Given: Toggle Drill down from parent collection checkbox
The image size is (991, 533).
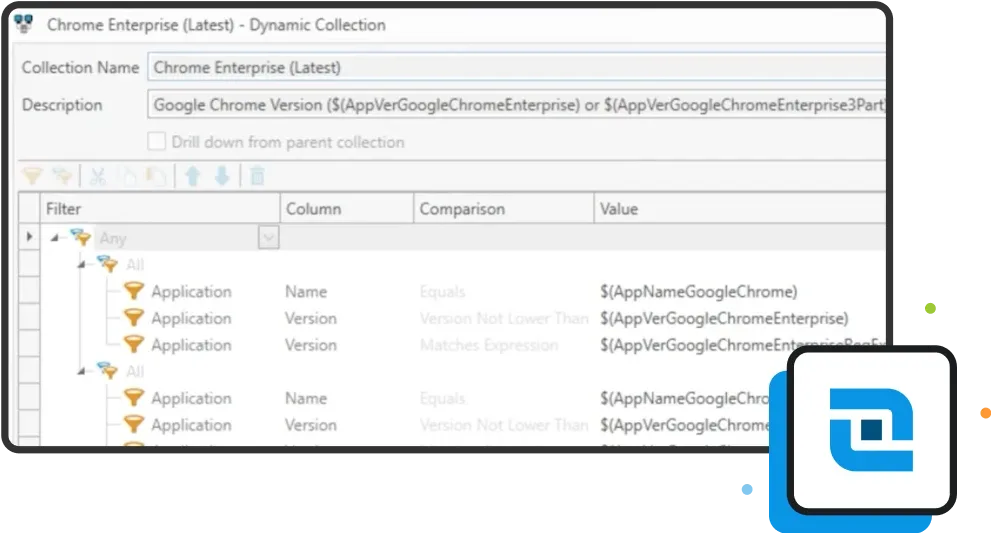Looking at the screenshot, I should pyautogui.click(x=157, y=141).
